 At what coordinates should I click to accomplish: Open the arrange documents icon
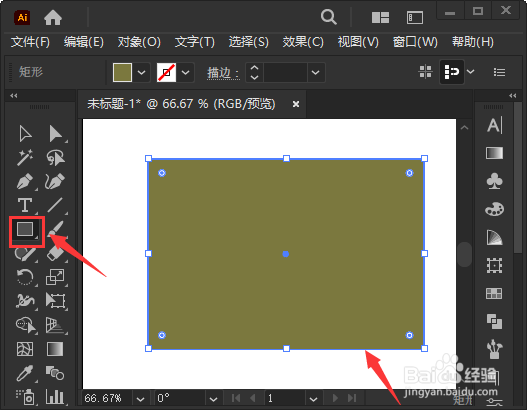click(380, 17)
